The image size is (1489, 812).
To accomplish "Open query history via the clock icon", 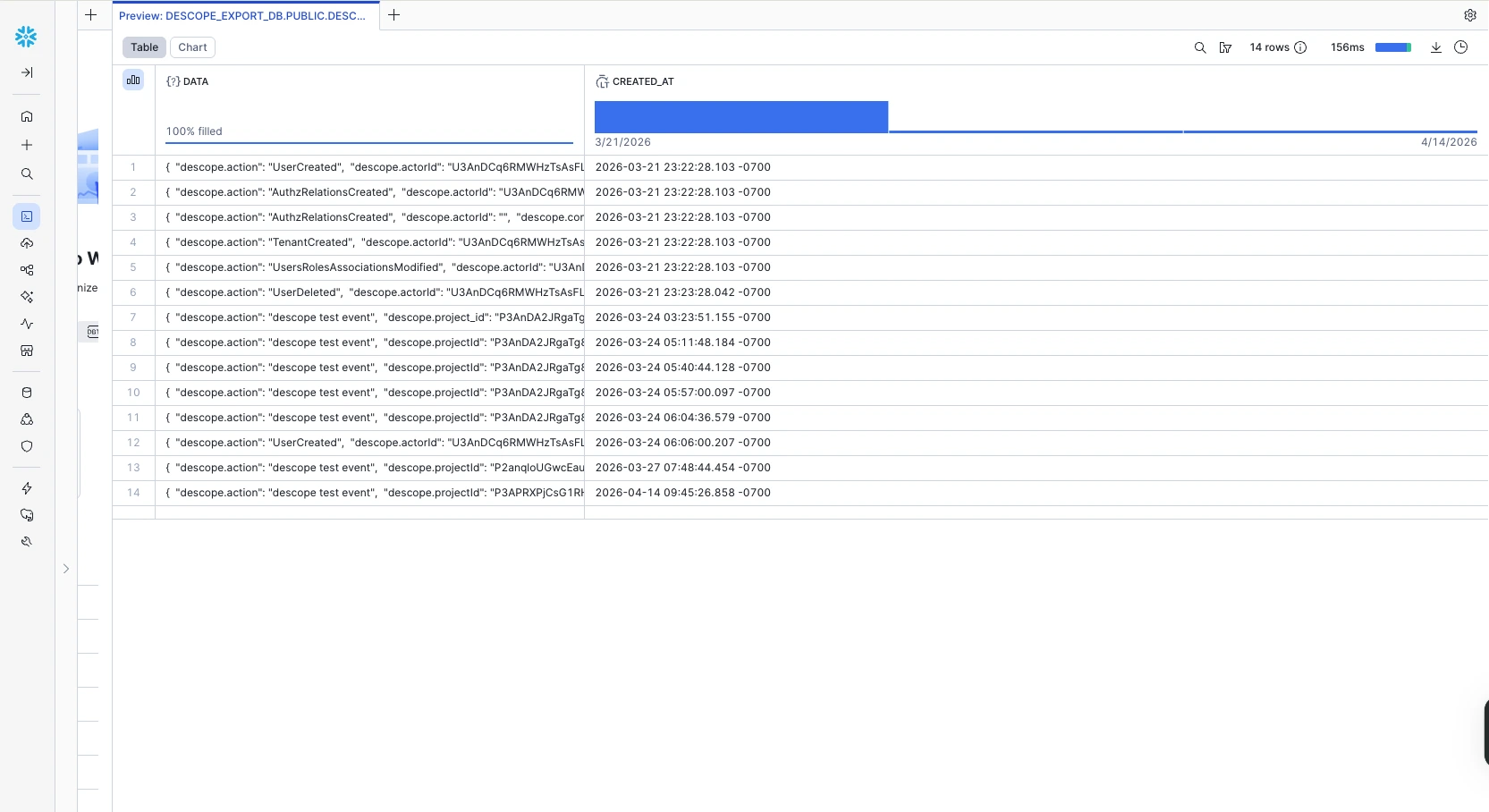I will pos(1461,47).
